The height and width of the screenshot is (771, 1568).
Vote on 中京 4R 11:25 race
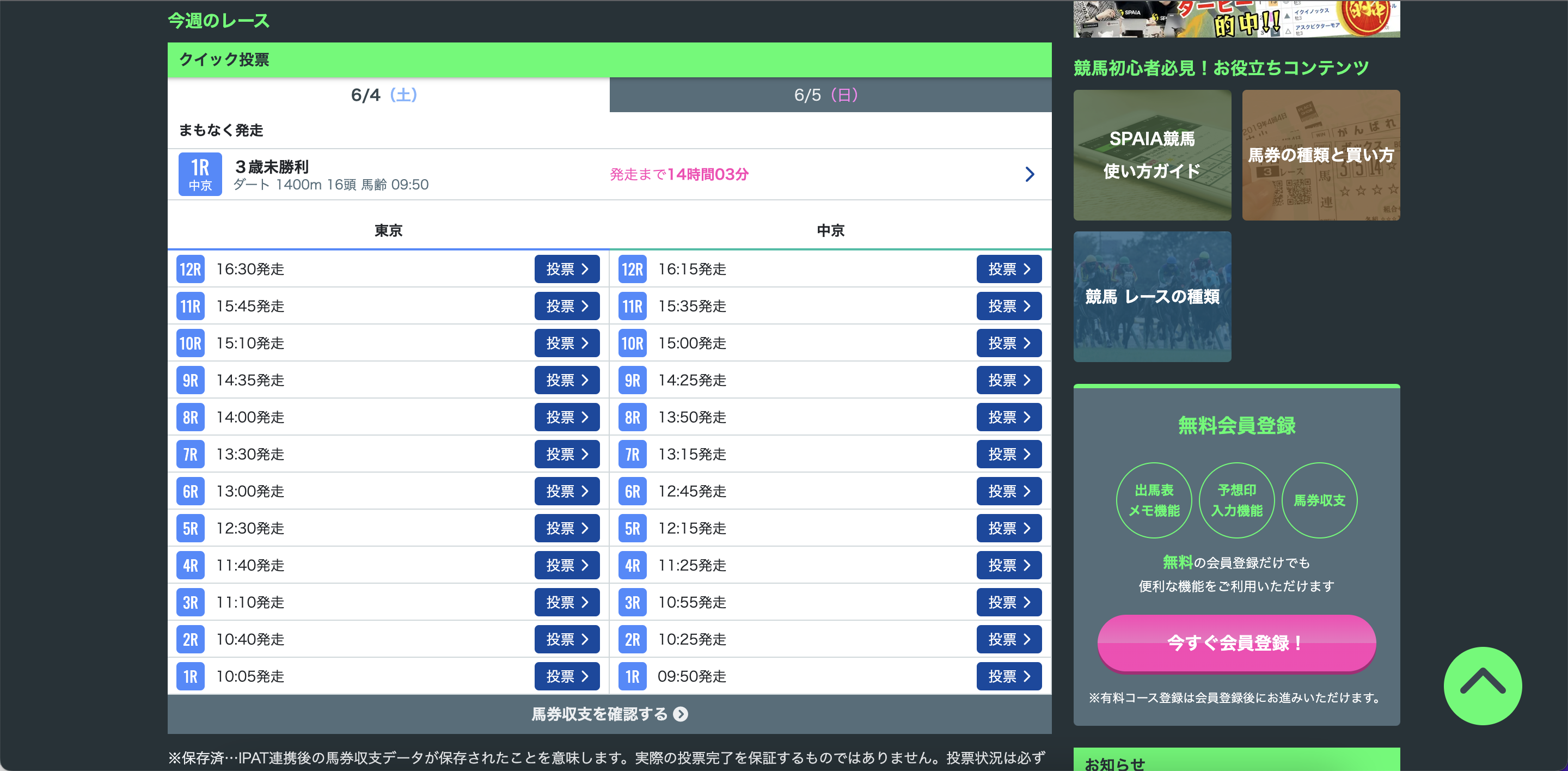1009,565
